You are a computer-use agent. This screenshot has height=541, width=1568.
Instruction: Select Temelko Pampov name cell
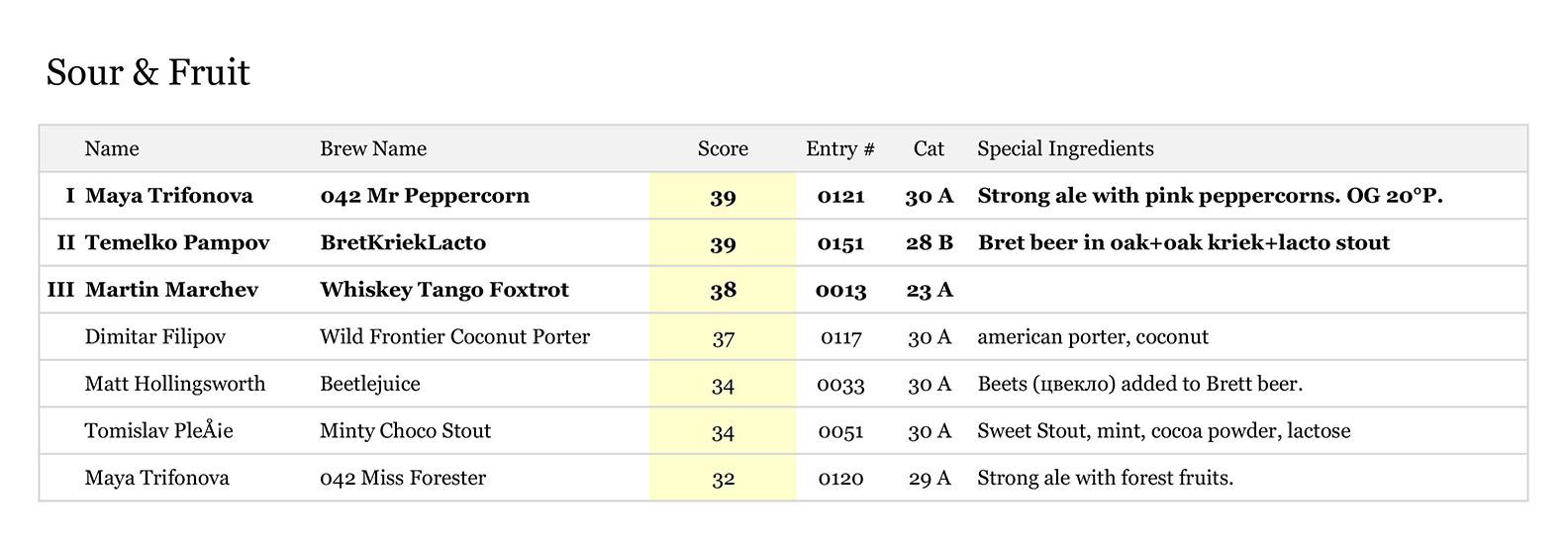pyautogui.click(x=177, y=243)
